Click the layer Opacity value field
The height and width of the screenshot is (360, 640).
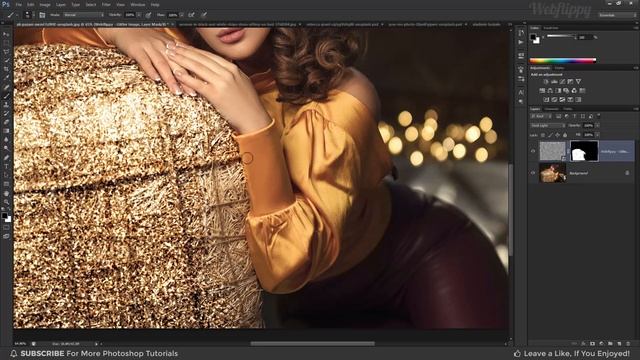[588, 125]
